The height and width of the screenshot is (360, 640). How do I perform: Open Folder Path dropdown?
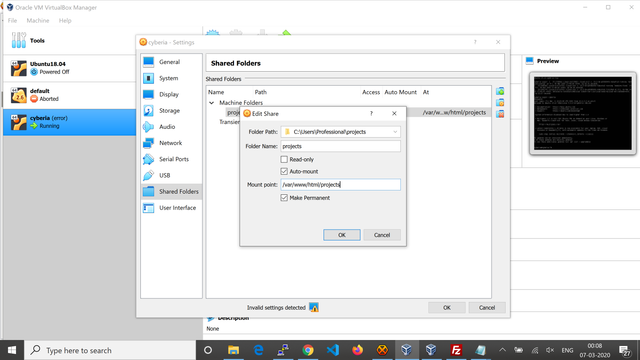[x=395, y=132]
